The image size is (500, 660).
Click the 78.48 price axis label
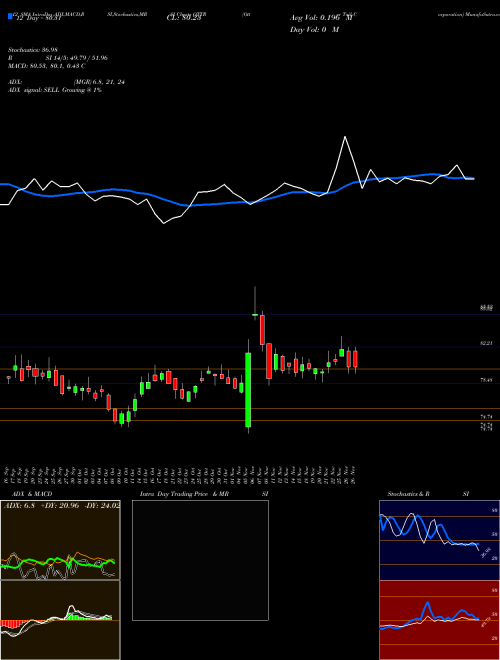pyautogui.click(x=487, y=380)
